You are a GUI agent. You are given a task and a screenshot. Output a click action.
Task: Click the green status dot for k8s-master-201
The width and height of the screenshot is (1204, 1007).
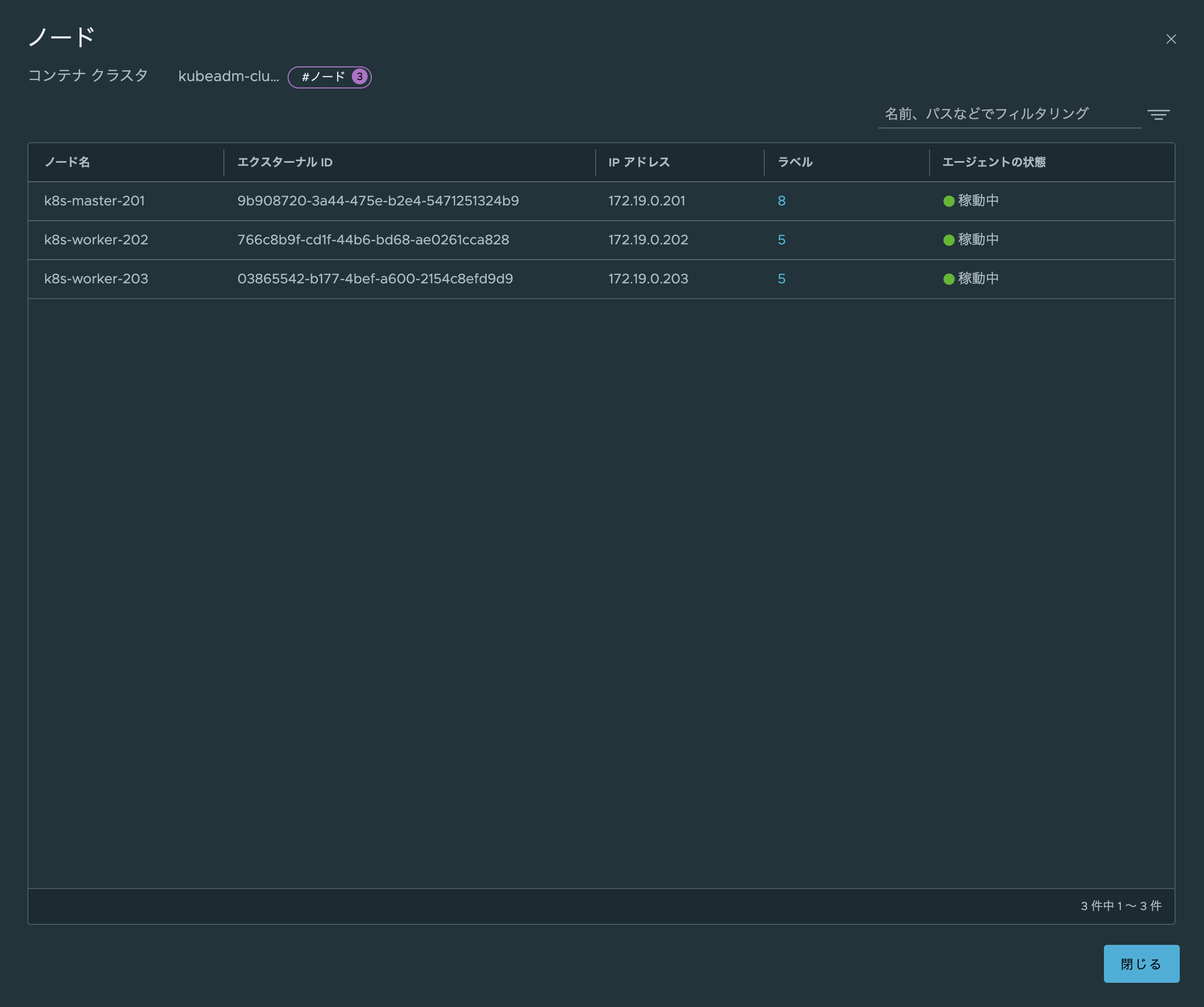tap(948, 201)
